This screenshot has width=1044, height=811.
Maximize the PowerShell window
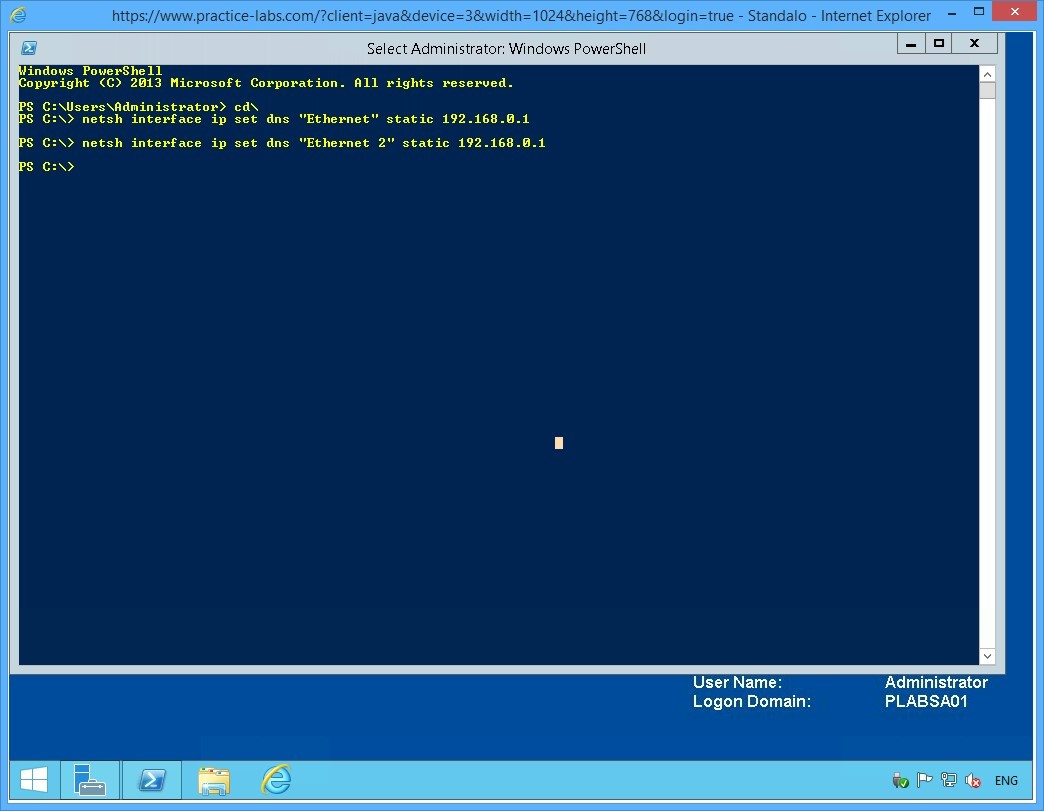[938, 43]
